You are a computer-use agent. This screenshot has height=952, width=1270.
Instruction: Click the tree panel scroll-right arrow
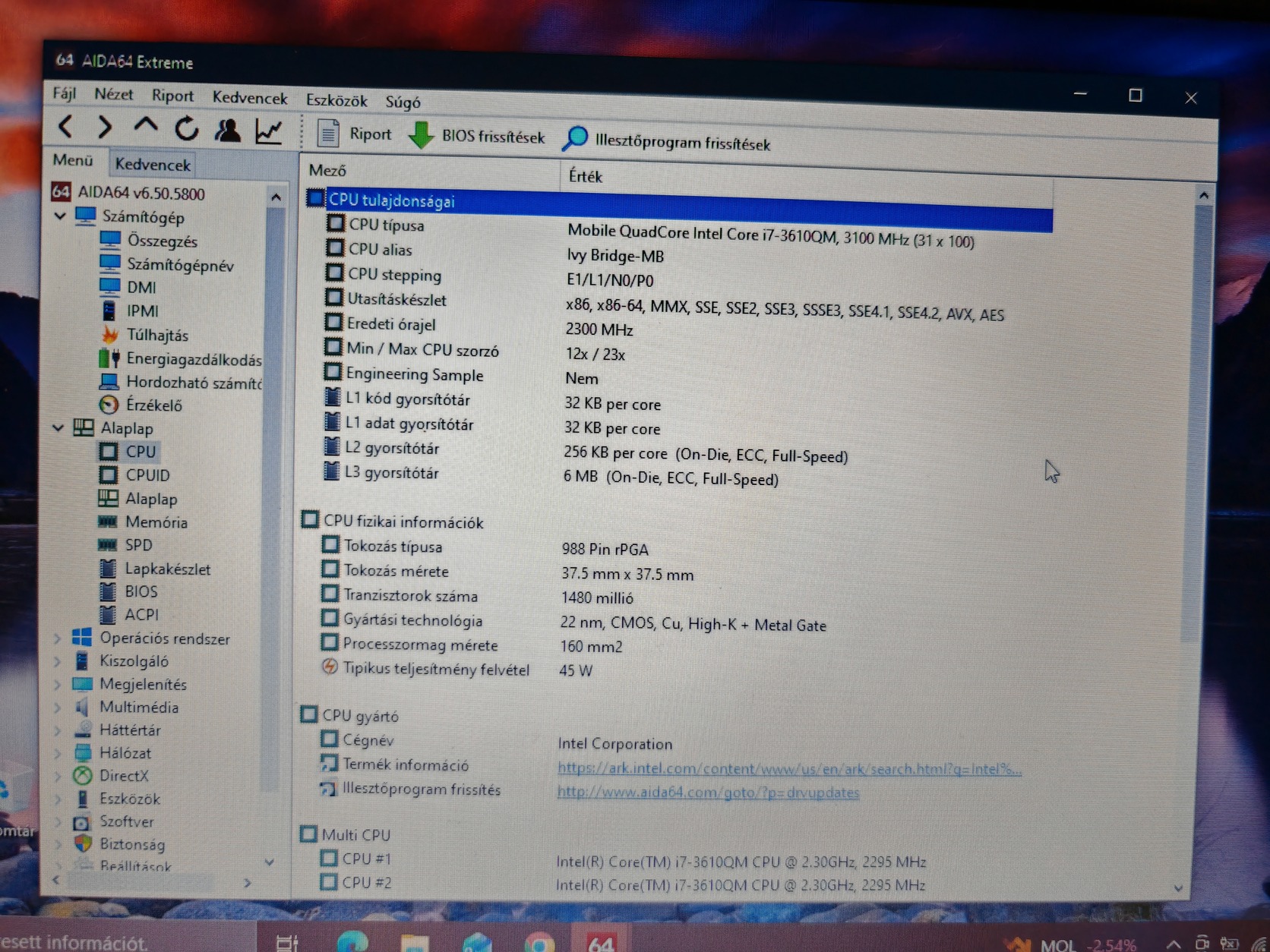(247, 883)
